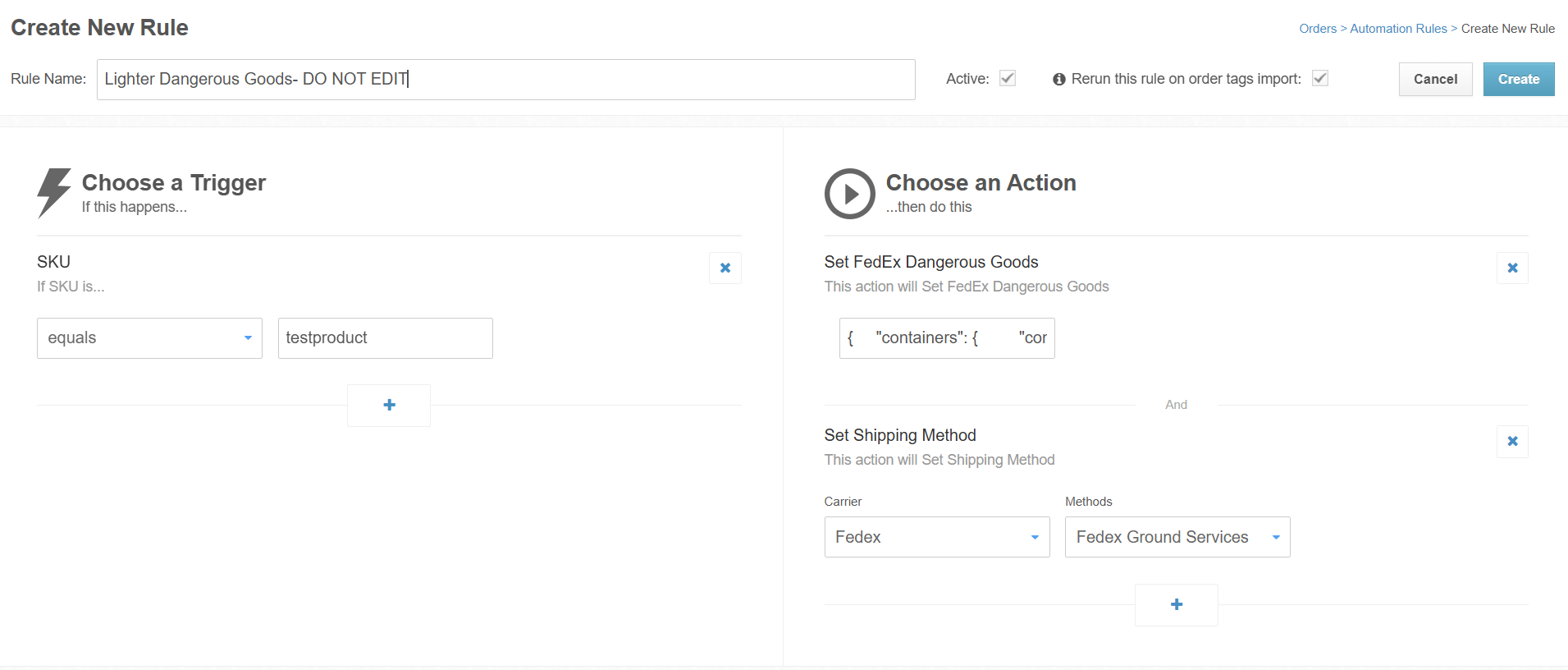
Task: Click the Carrier label
Action: coord(843,502)
